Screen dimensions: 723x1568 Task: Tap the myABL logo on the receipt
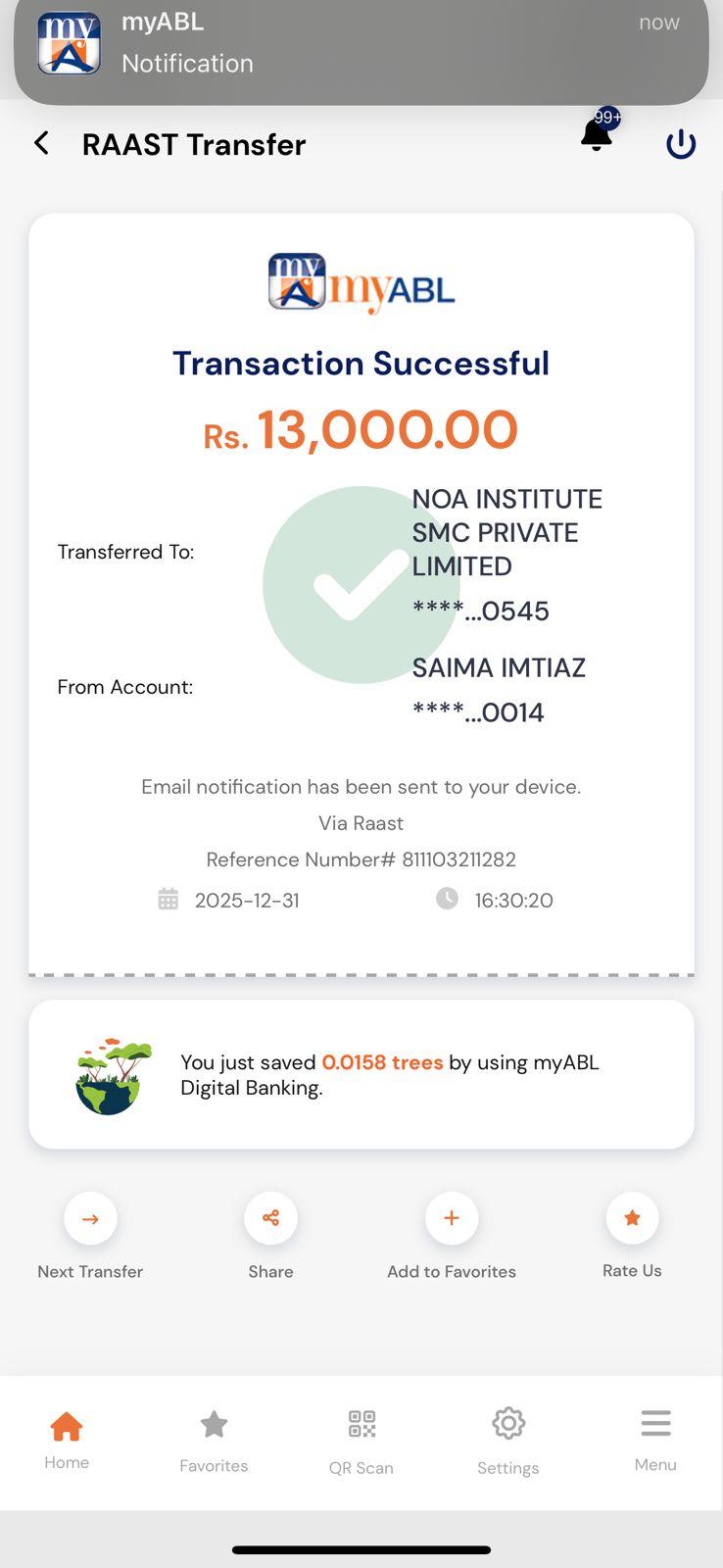[361, 283]
